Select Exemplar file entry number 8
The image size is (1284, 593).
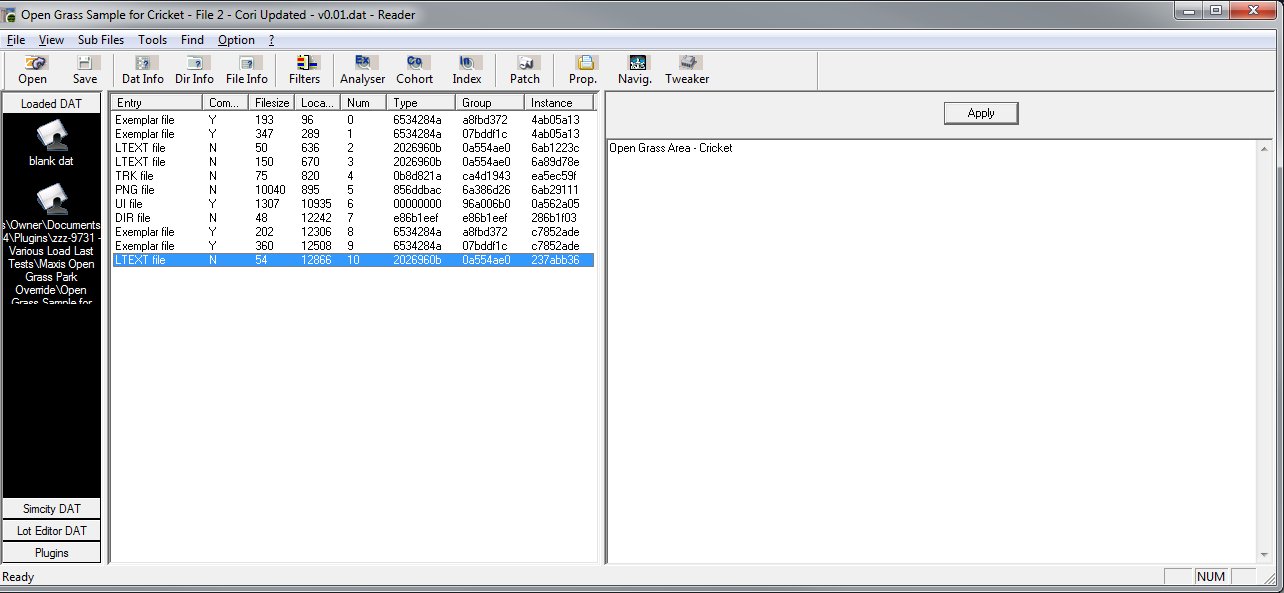[x=353, y=232]
